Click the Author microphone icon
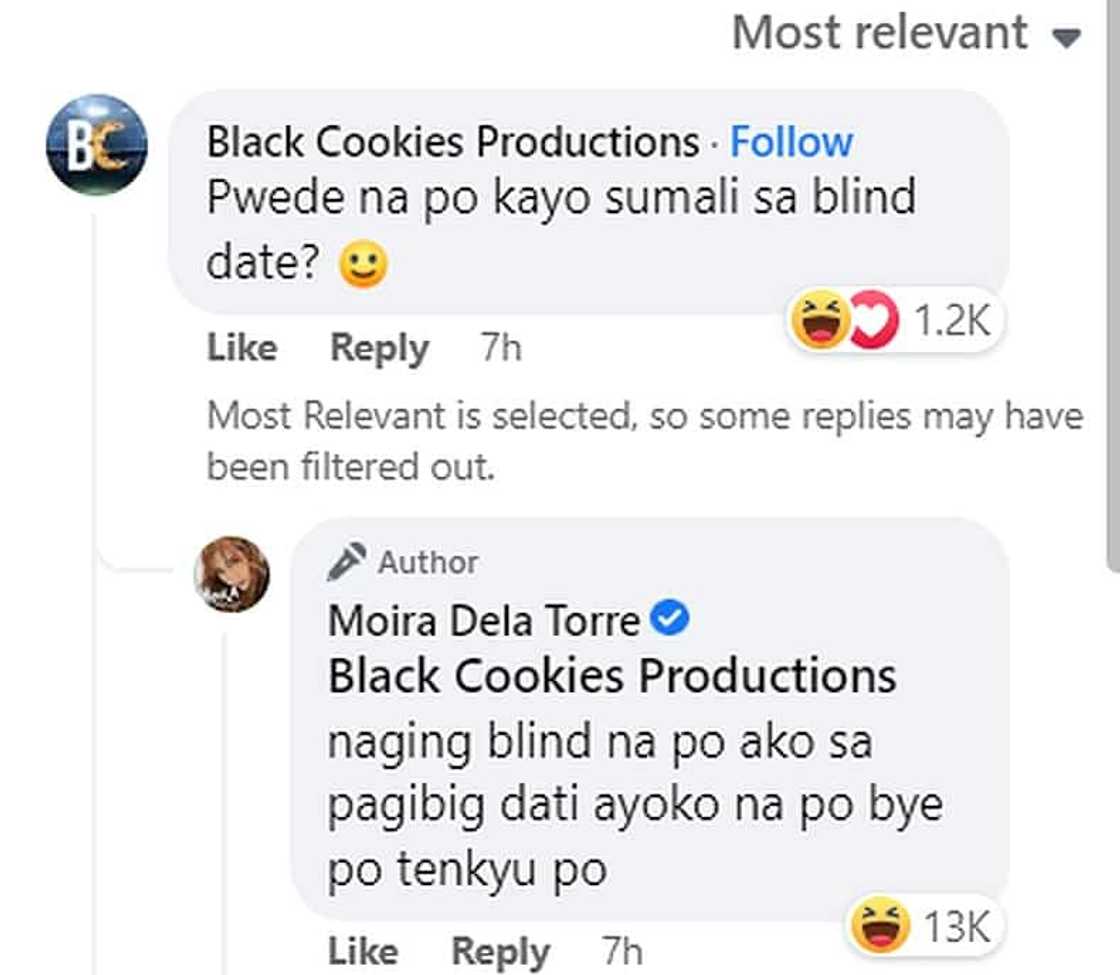The height and width of the screenshot is (975, 1120). point(346,563)
